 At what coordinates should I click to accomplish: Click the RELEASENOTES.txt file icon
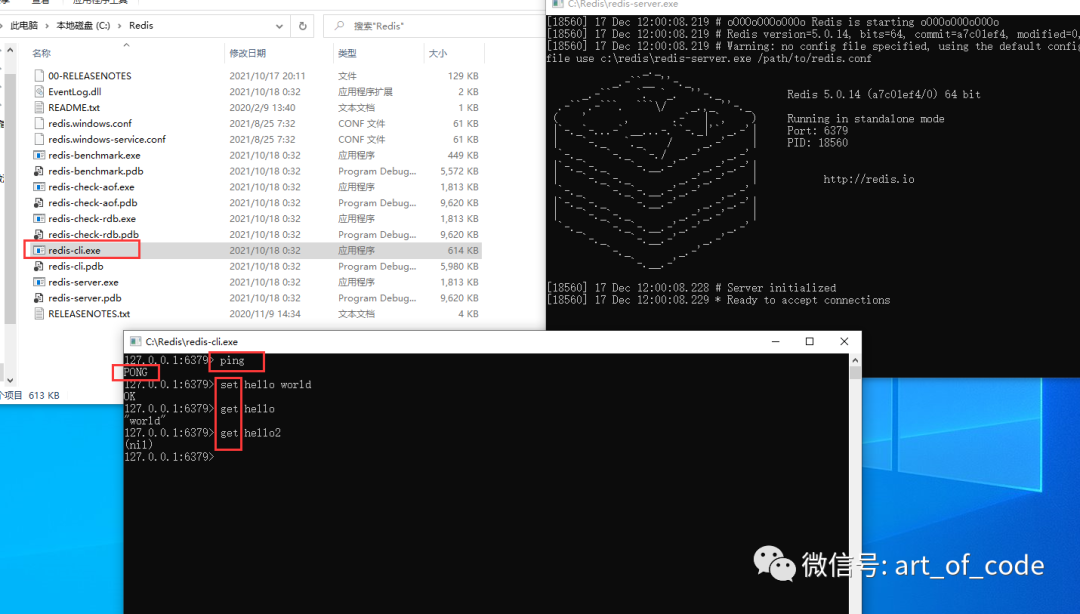pyautogui.click(x=39, y=314)
